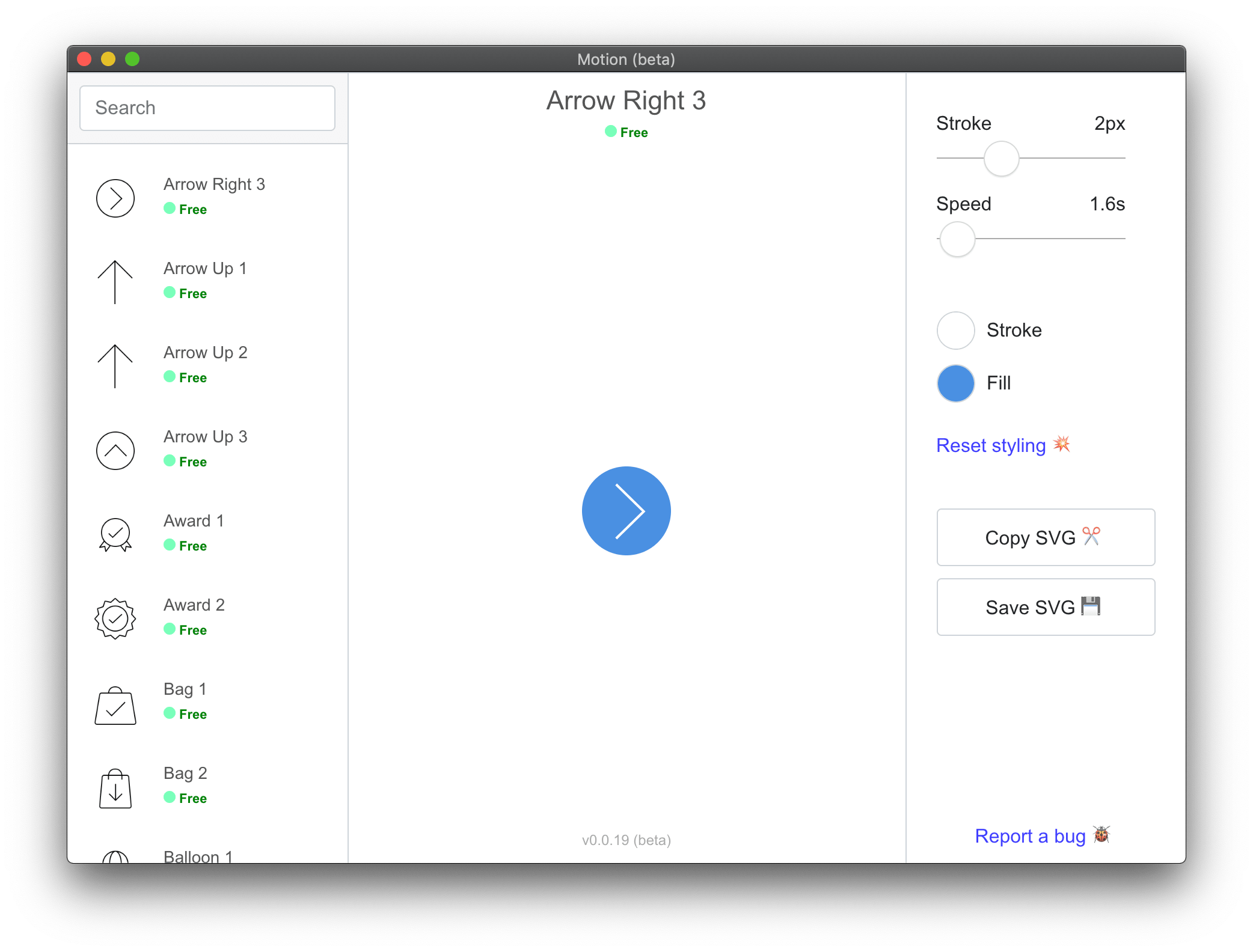Open the white Stroke color swatch
The image size is (1253, 952).
click(x=955, y=331)
